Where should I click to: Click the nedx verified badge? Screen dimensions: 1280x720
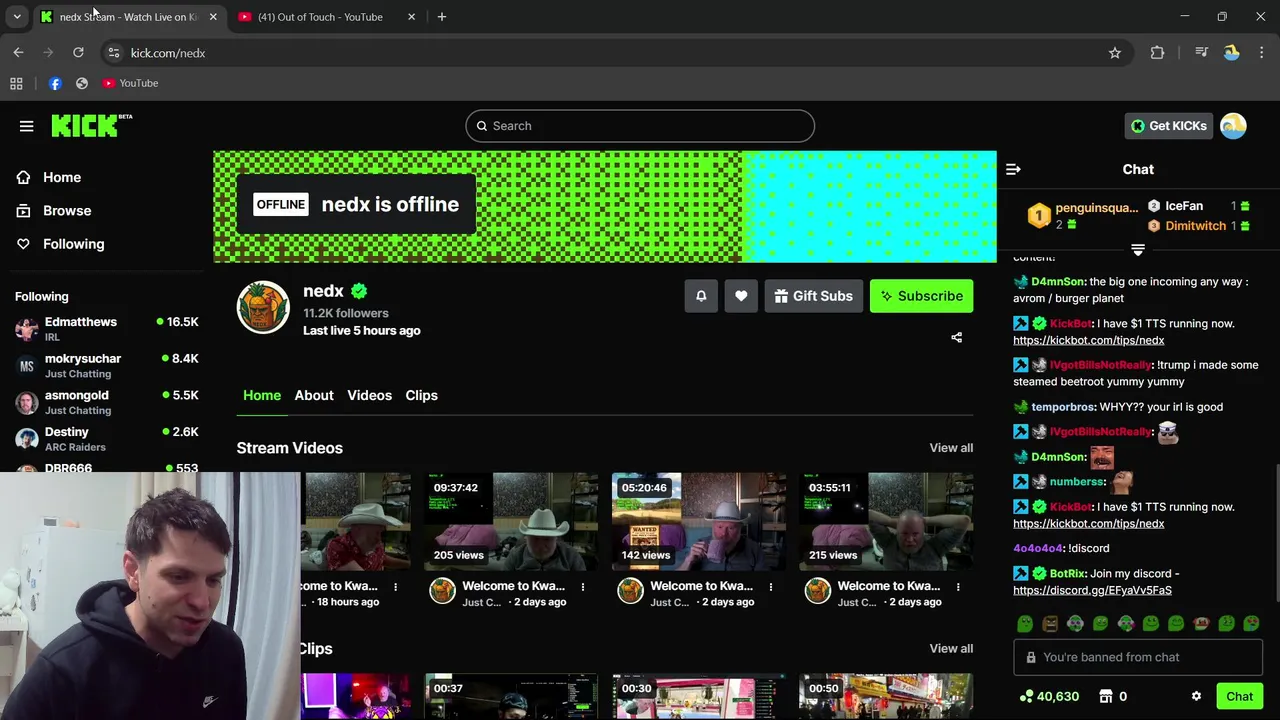tap(359, 291)
